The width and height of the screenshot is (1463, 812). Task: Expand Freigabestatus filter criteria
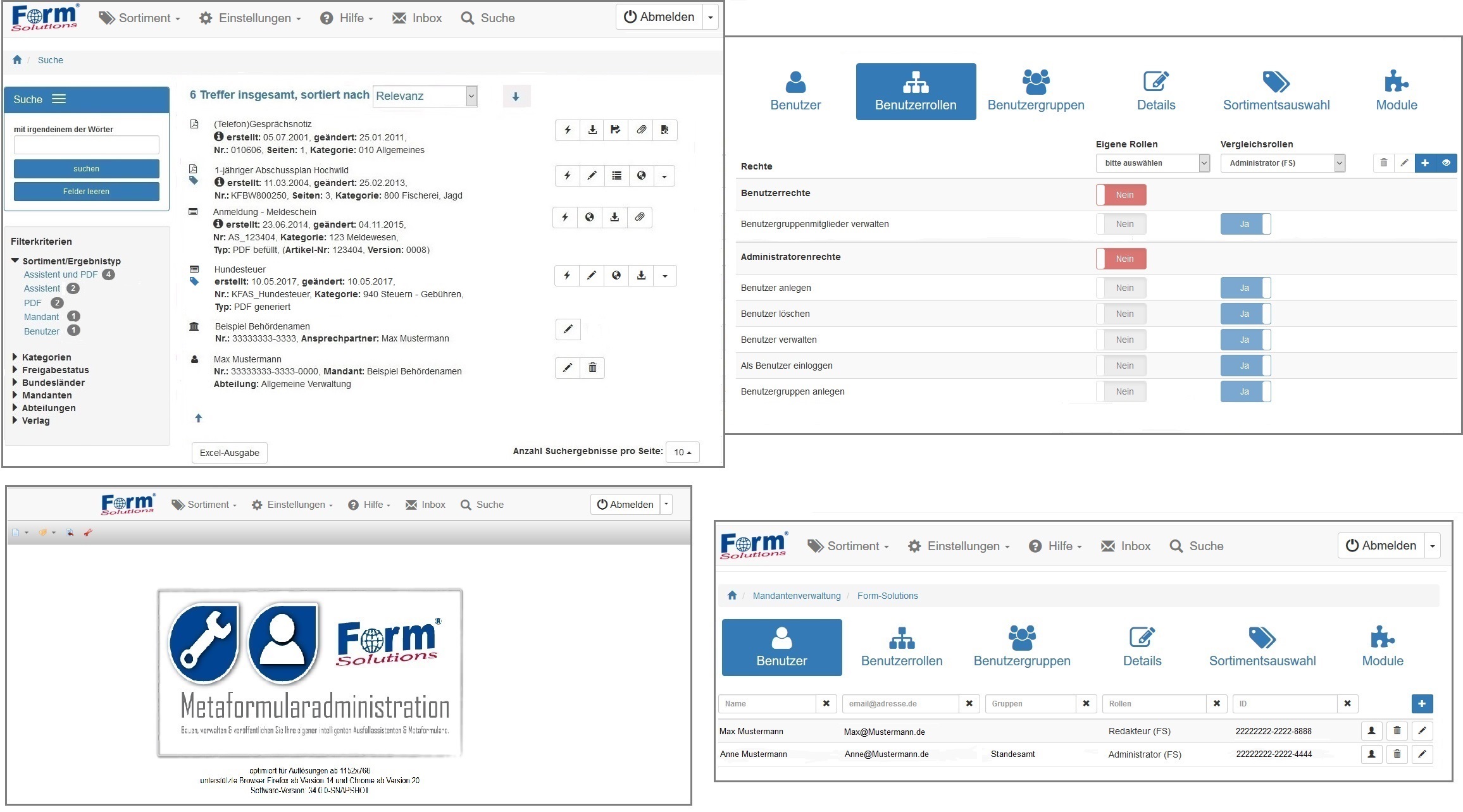click(x=51, y=370)
